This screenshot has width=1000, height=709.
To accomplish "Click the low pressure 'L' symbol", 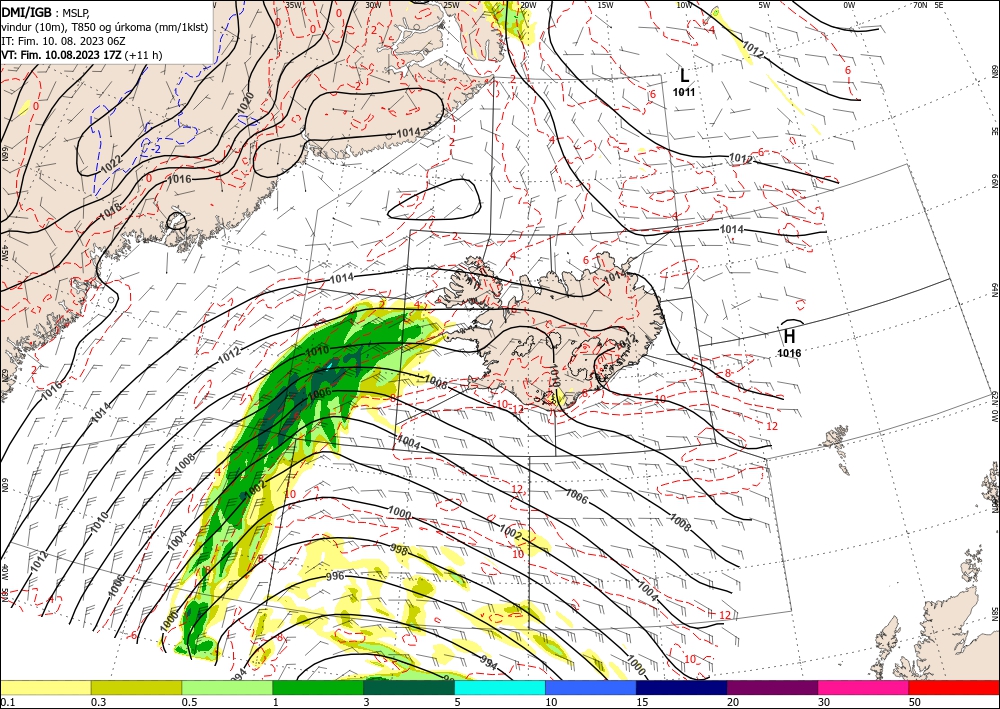I will [684, 76].
